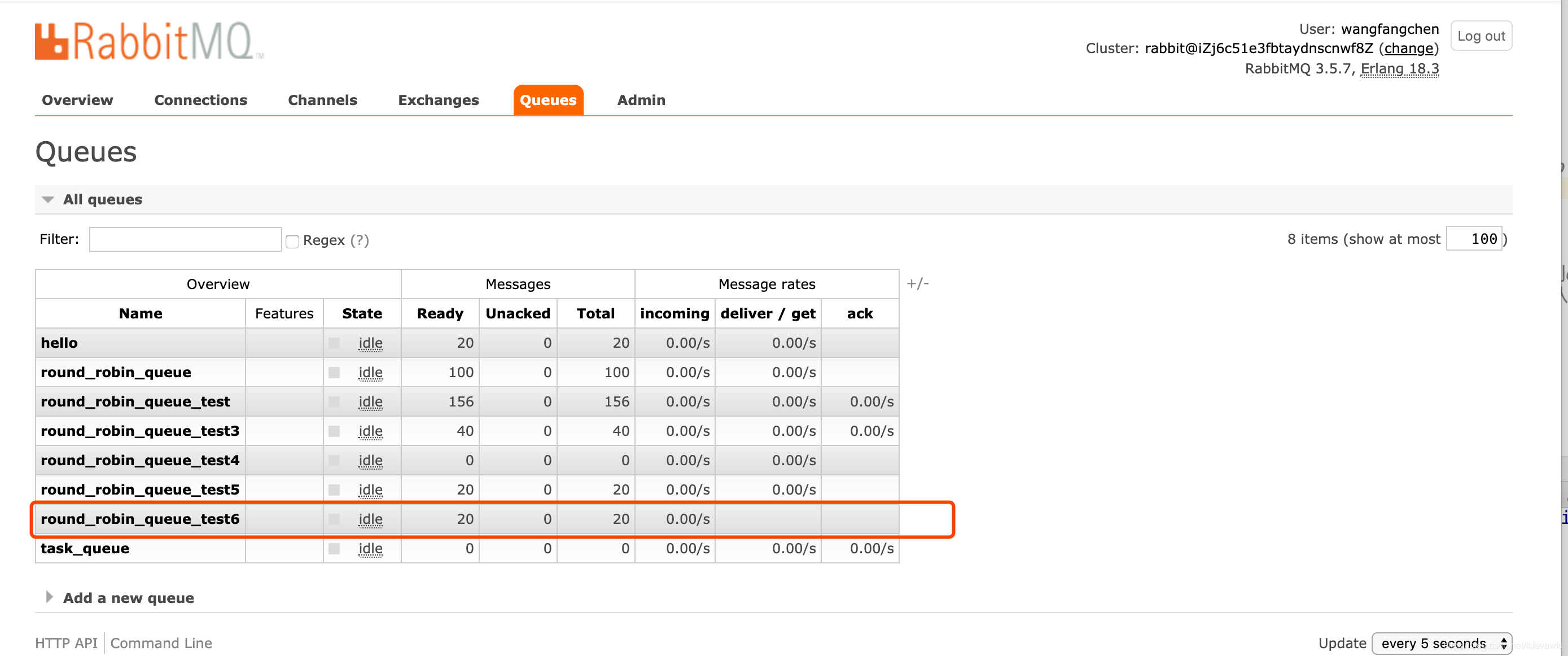Screen dimensions: 1568x656
Task: Go to the Channels tab
Action: point(322,100)
